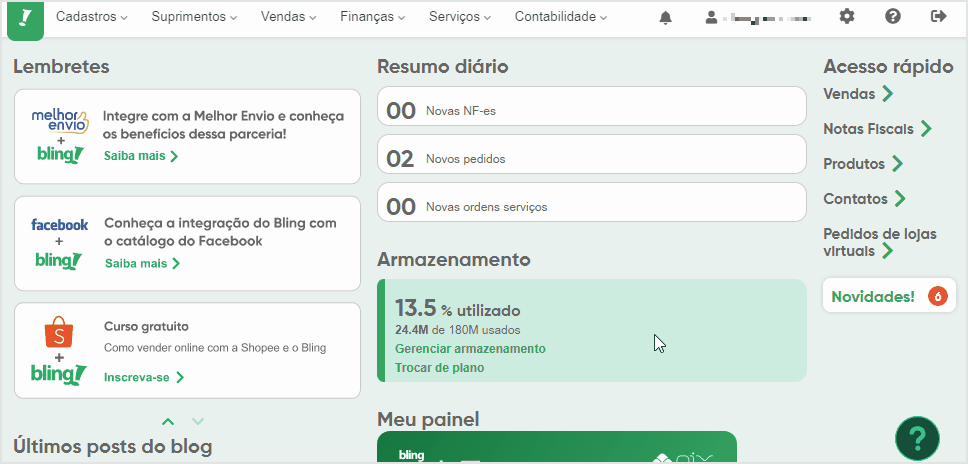Viewport: 968px width, 464px height.
Task: Click the Últimos posts do blog heading
Action: click(x=112, y=445)
